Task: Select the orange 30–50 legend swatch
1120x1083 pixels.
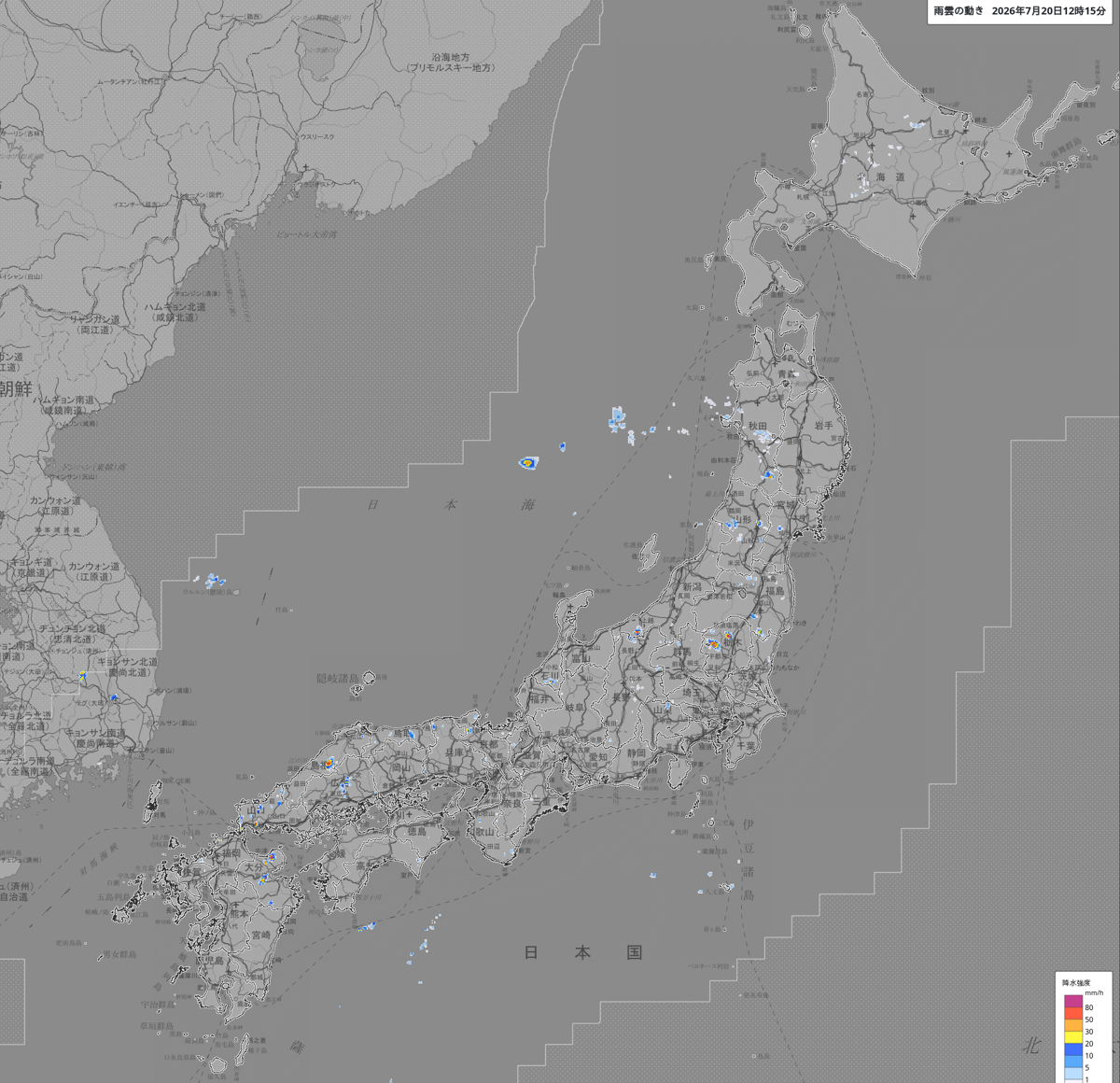Action: tap(1072, 1025)
